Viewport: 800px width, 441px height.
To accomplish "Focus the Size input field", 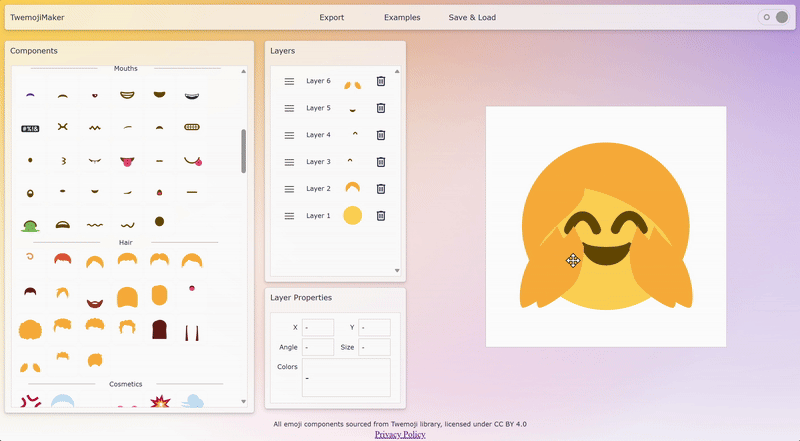I will [374, 347].
